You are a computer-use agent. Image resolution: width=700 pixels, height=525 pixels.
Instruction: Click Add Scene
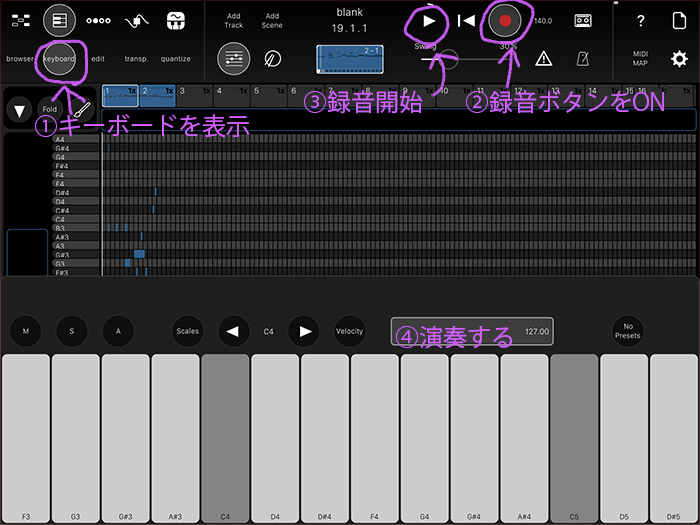point(272,21)
